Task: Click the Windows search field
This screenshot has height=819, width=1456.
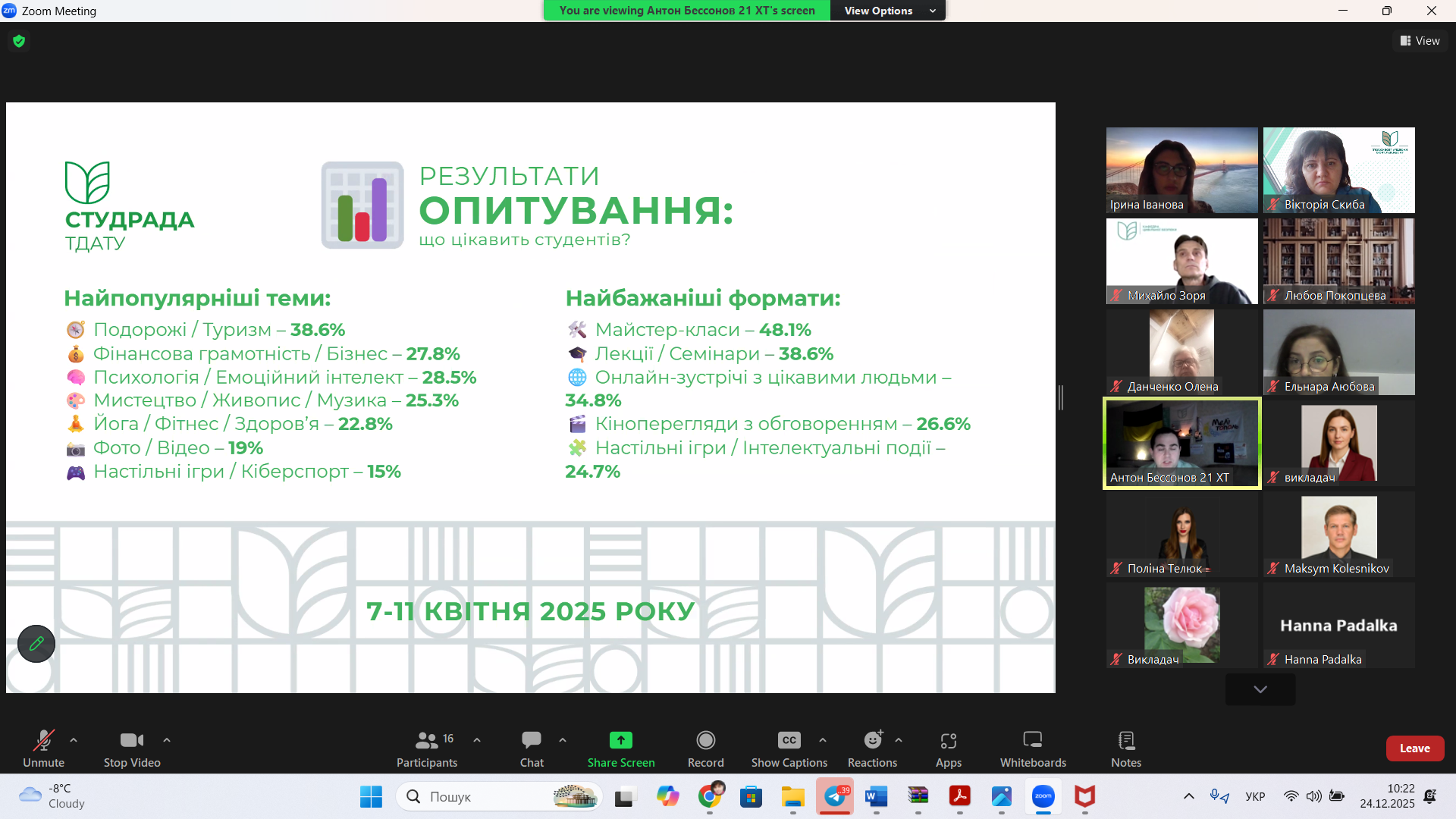Action: pos(493,796)
